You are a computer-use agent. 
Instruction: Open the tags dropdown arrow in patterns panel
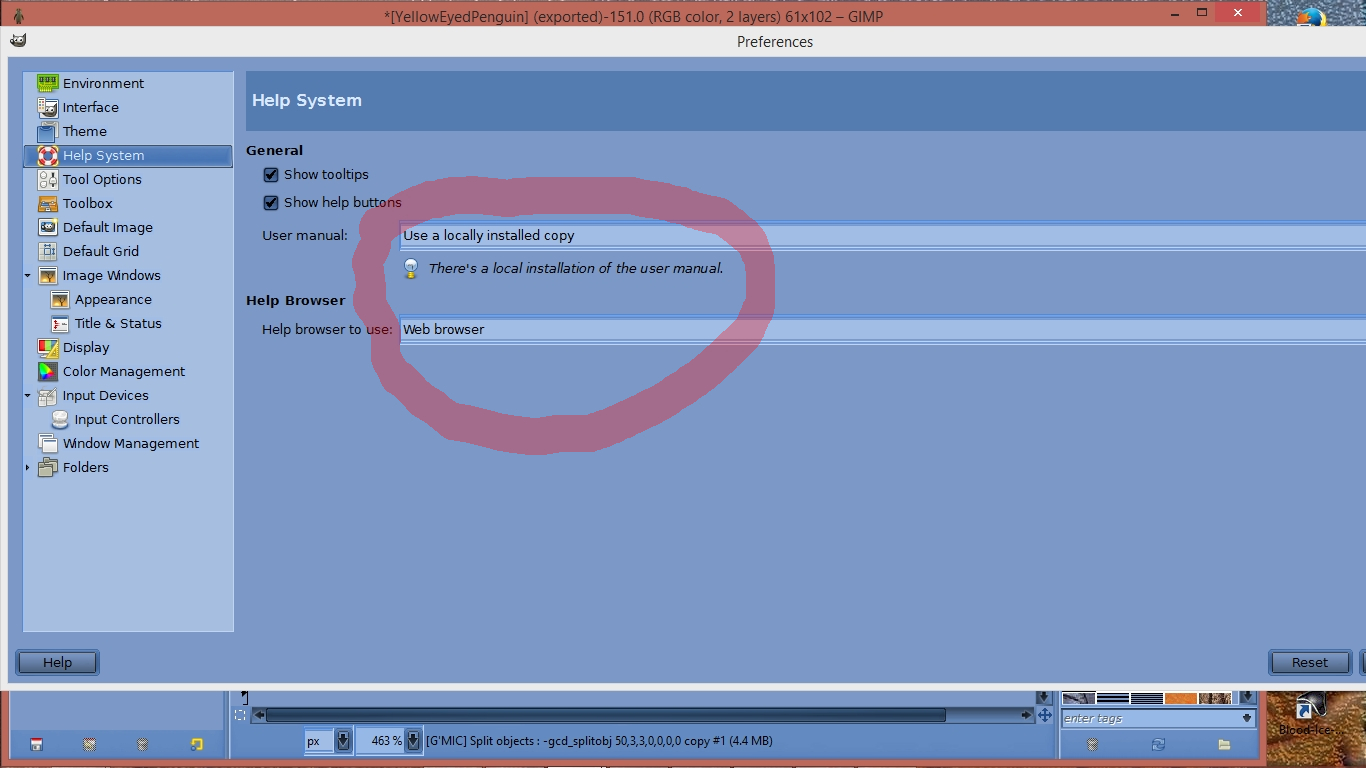click(1247, 718)
